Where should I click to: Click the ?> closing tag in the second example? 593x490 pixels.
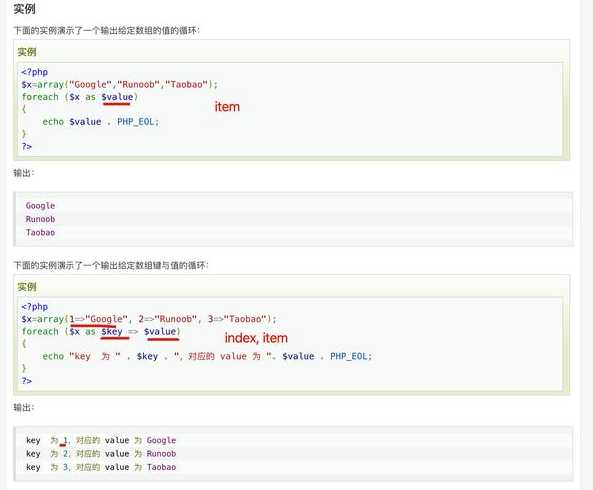26,381
